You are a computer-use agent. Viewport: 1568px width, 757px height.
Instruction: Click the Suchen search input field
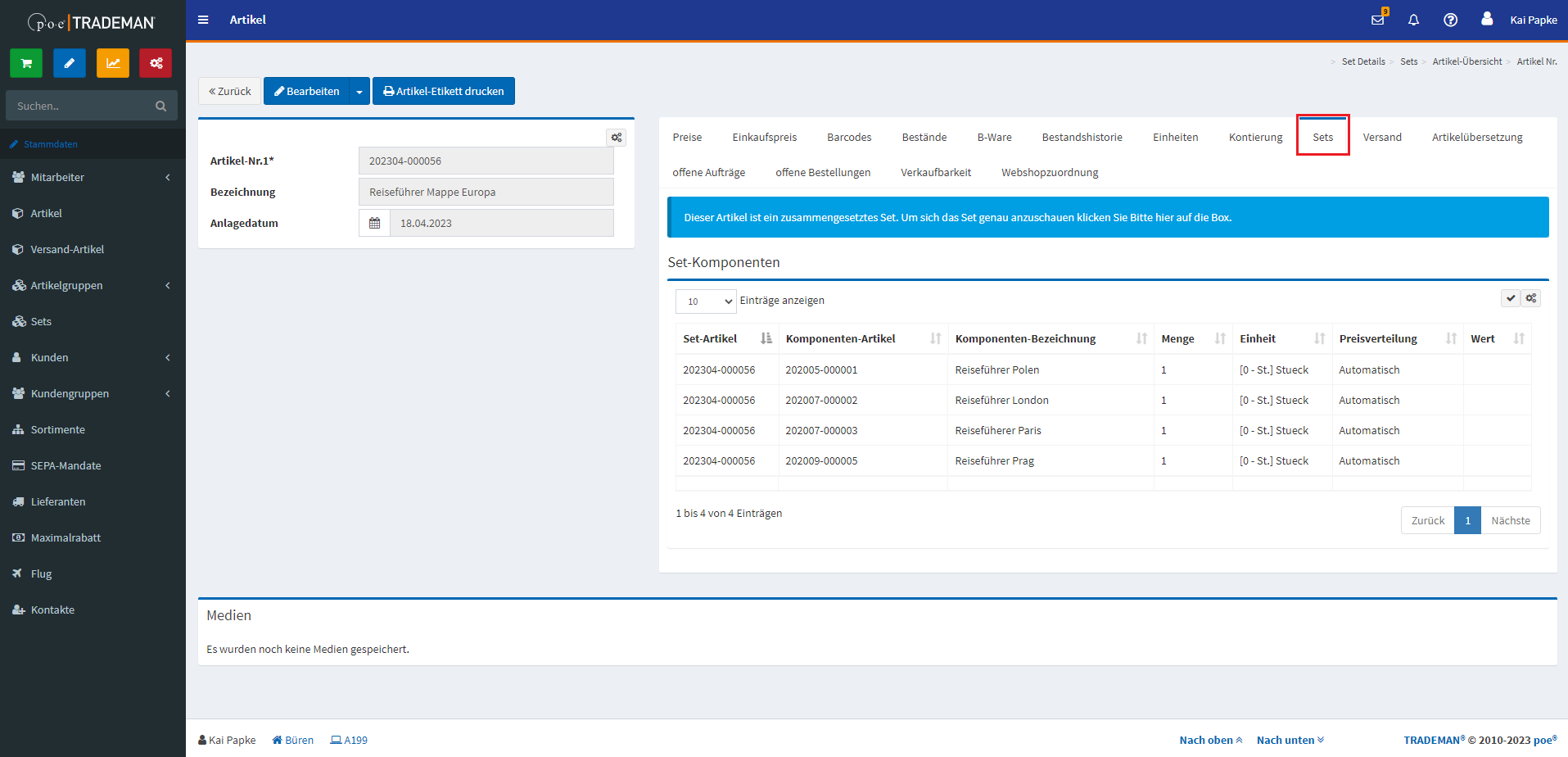80,106
